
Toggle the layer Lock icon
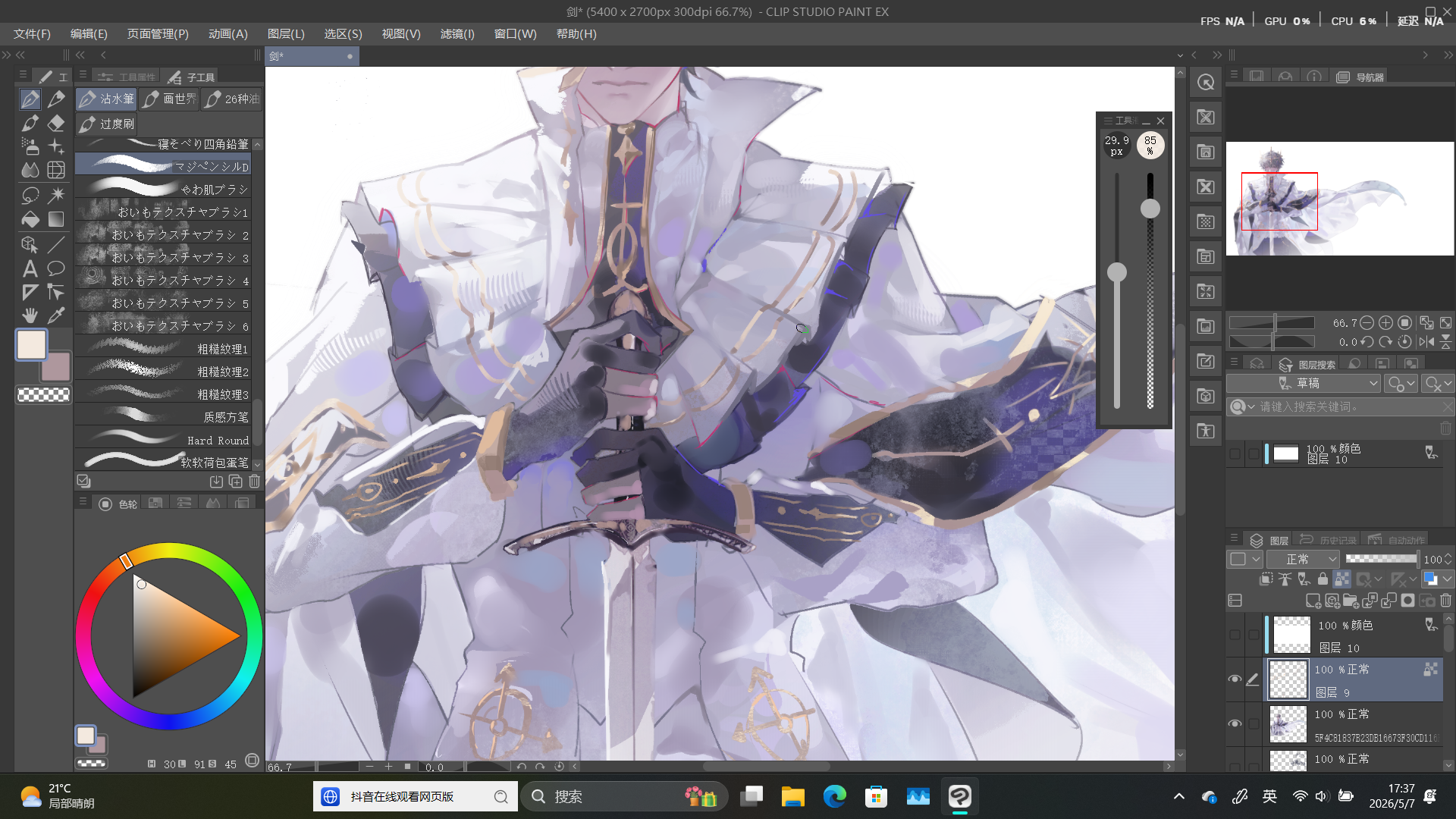(x=1323, y=579)
